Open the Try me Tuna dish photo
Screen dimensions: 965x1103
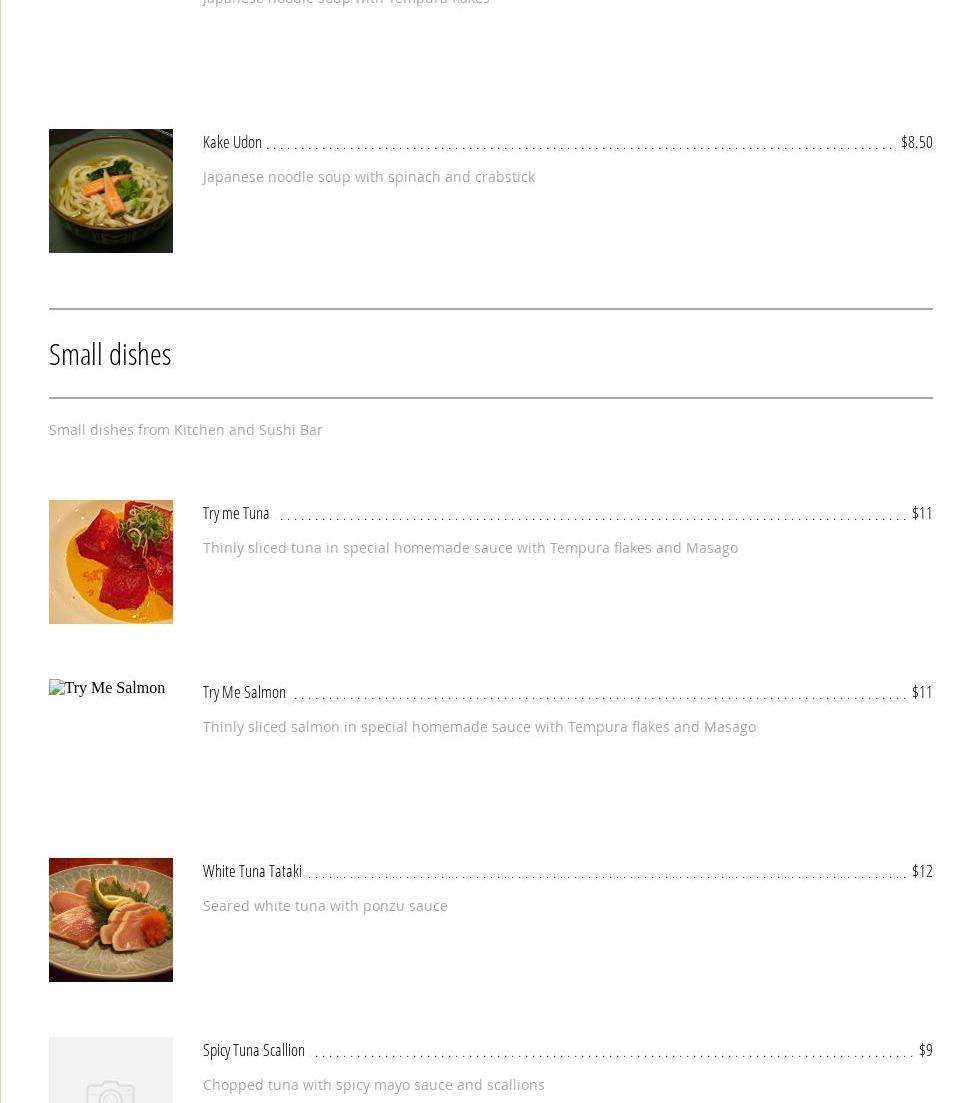coord(110,561)
